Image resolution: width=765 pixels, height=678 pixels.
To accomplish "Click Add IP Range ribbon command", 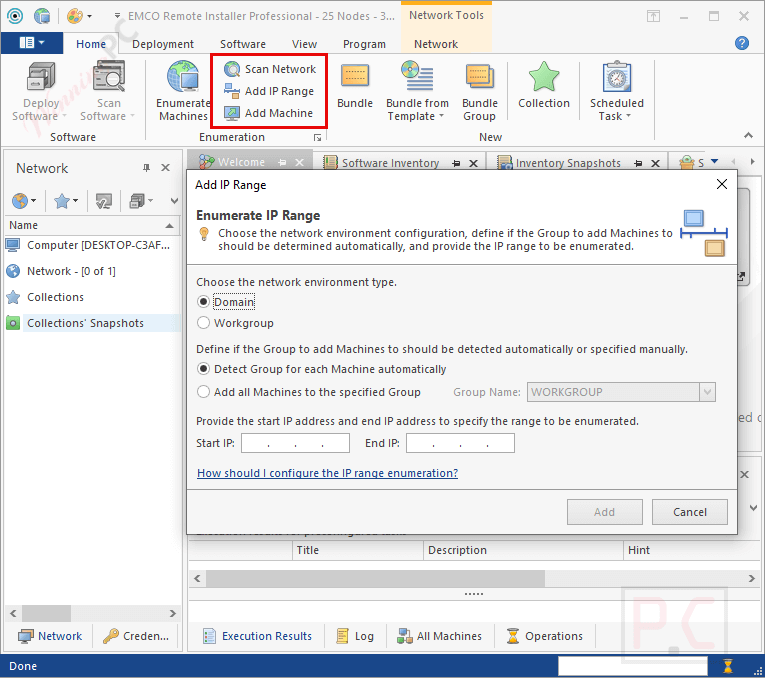I will point(269,91).
